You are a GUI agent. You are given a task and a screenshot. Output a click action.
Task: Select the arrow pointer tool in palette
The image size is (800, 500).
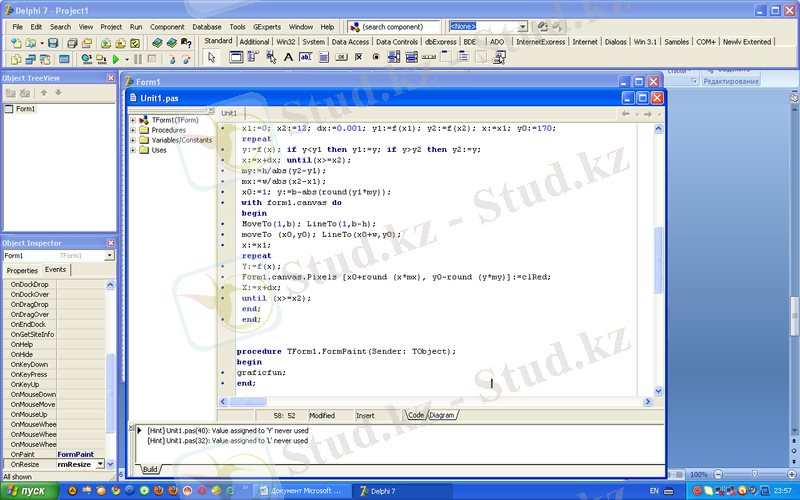tap(211, 58)
